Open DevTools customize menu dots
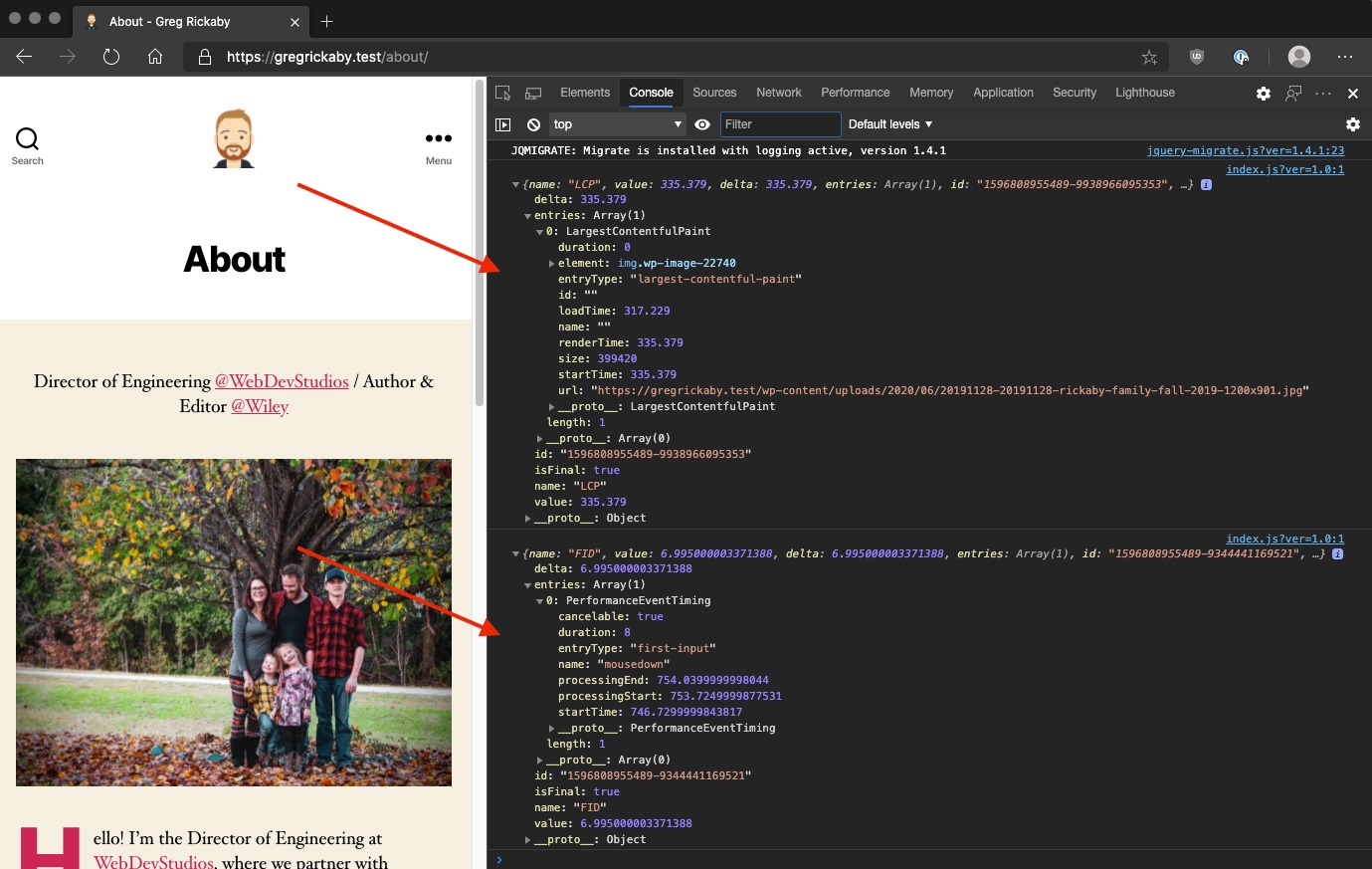This screenshot has width=1372, height=869. [1323, 93]
